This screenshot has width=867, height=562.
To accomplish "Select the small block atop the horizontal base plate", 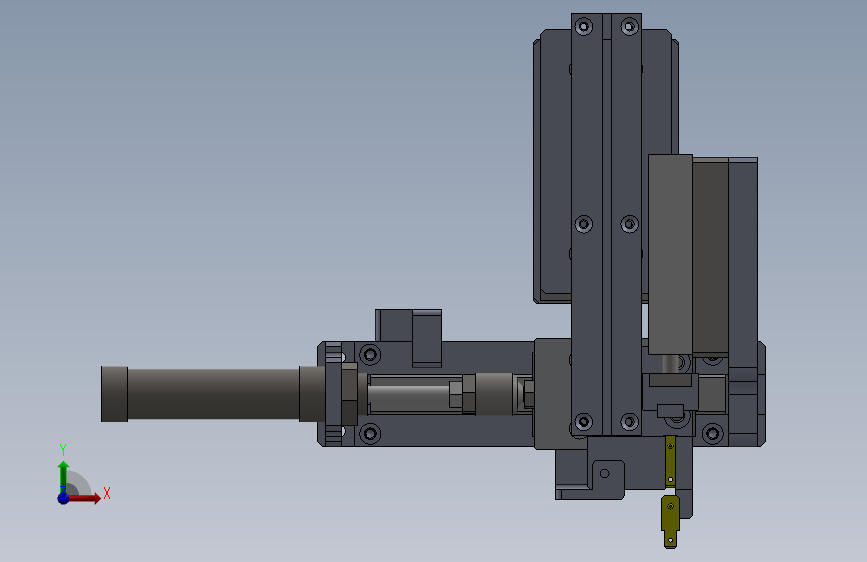I will (409, 337).
